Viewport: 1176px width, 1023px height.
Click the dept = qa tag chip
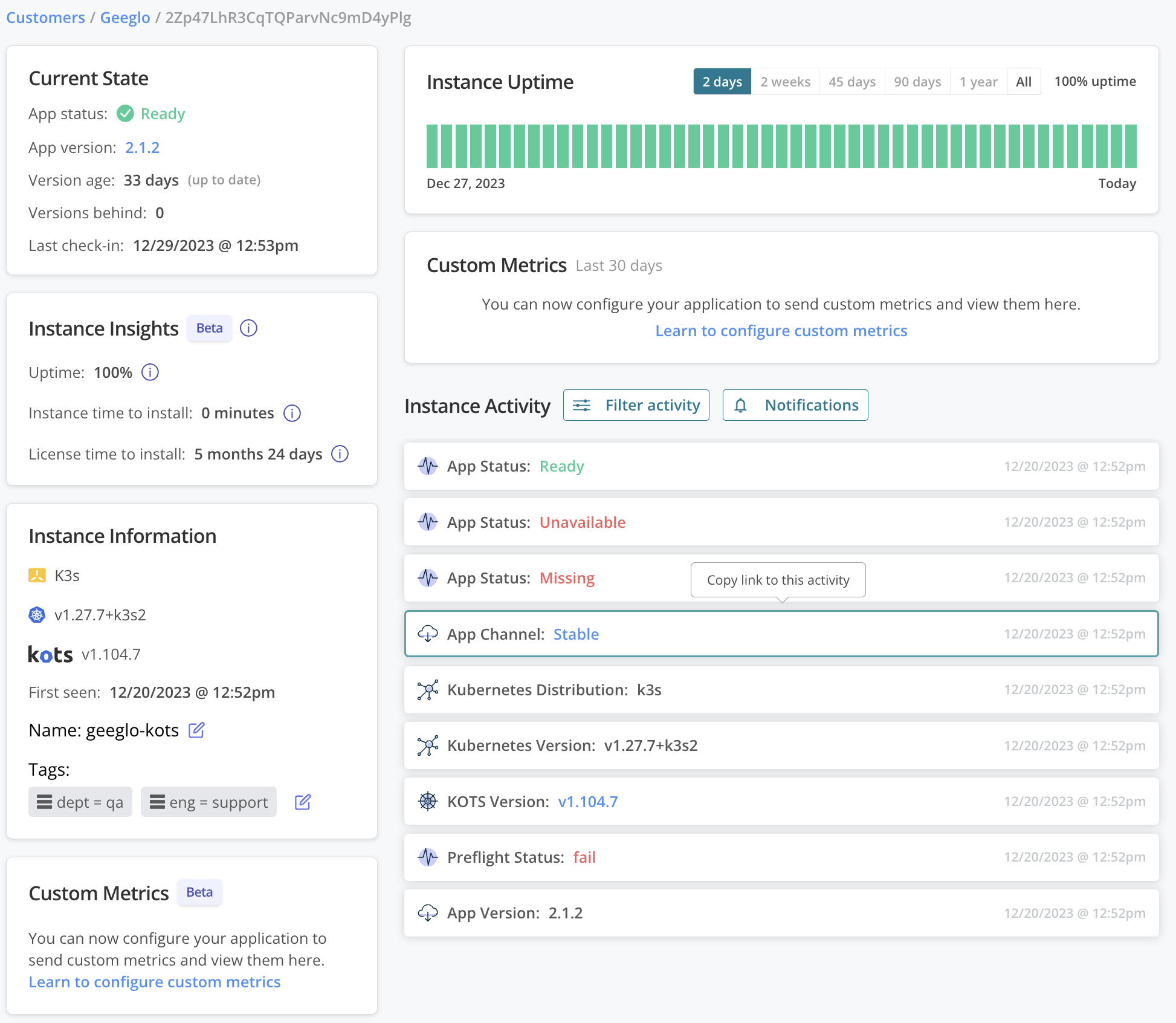[80, 802]
